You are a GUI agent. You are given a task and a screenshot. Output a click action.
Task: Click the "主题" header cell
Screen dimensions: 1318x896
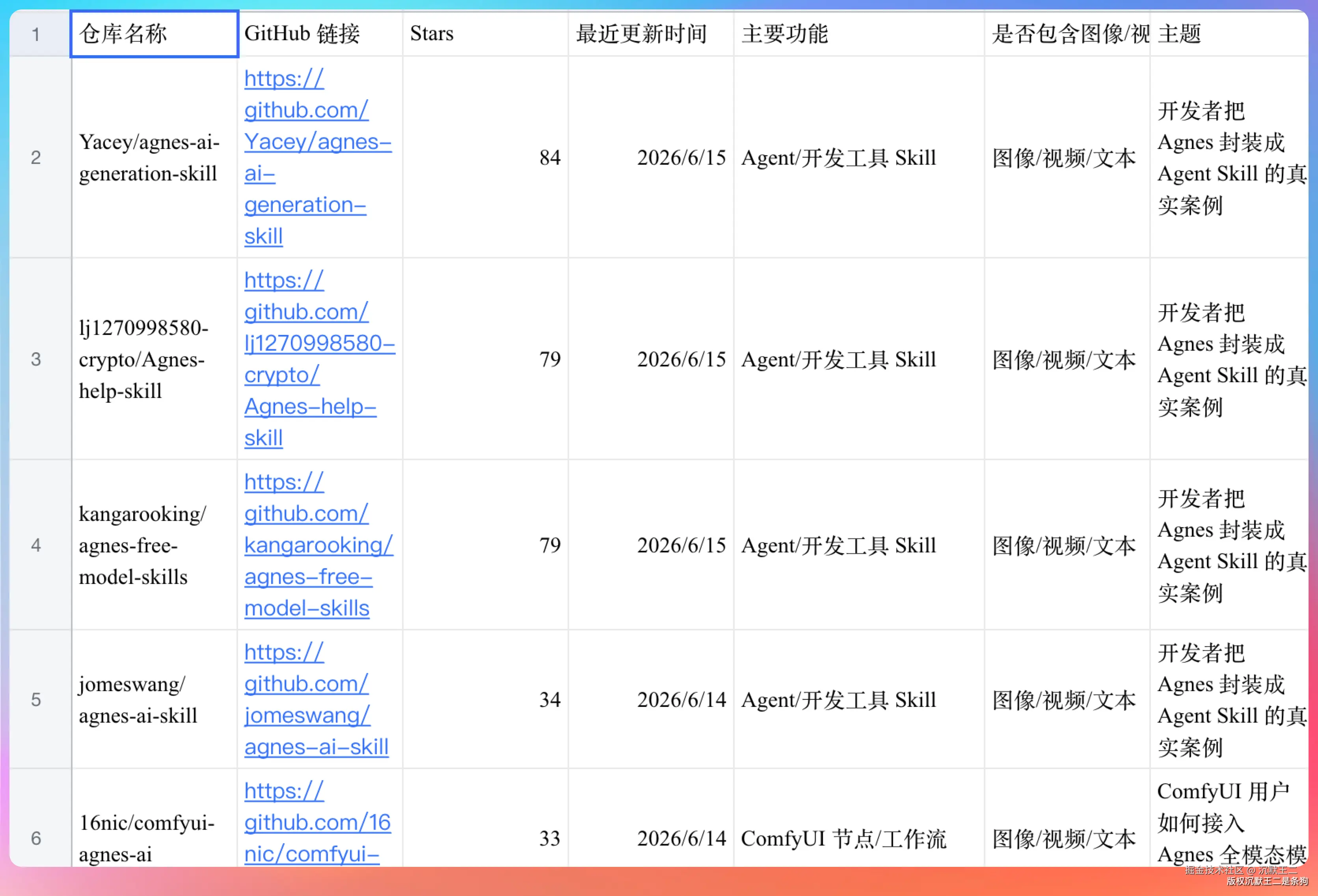click(x=1229, y=34)
